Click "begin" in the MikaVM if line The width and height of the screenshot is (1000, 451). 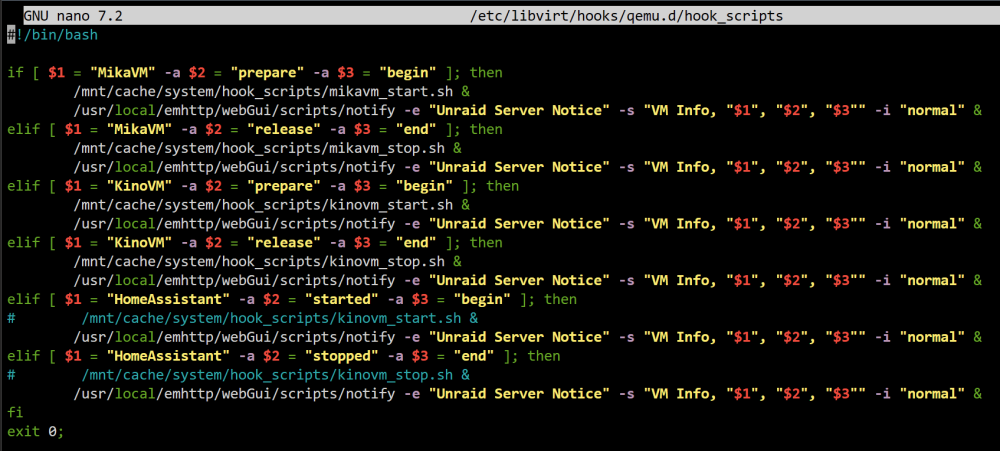[x=408, y=72]
